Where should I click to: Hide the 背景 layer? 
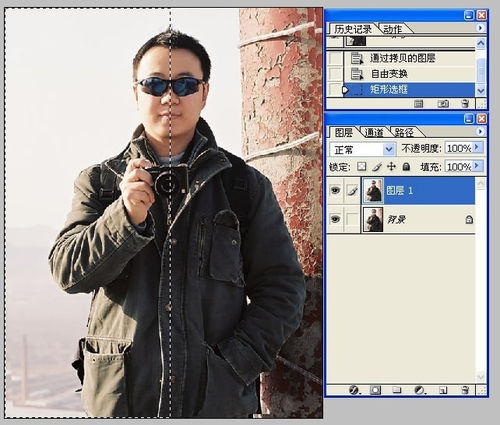[335, 219]
